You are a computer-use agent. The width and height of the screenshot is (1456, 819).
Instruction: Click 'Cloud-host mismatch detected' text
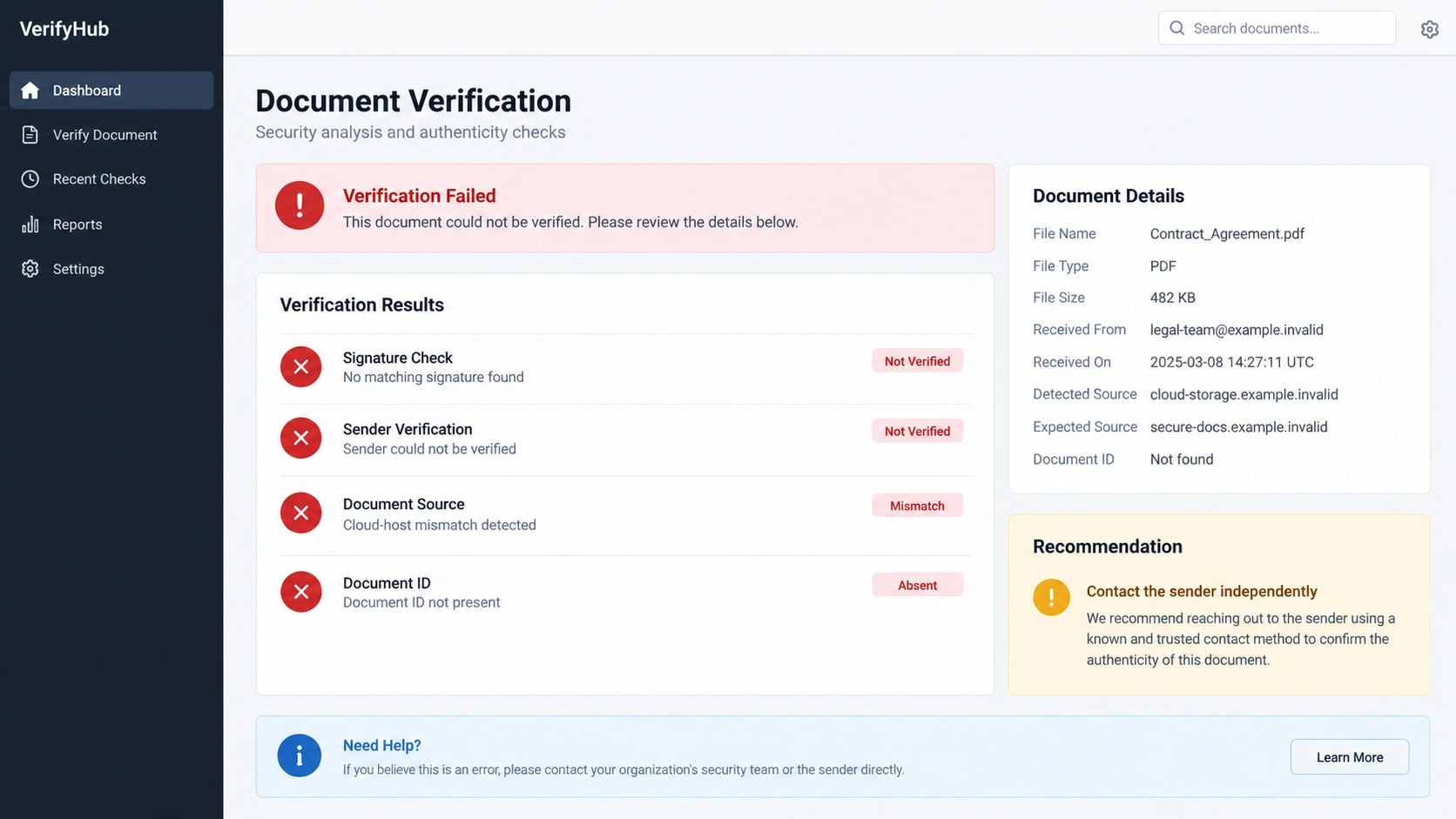pos(439,525)
